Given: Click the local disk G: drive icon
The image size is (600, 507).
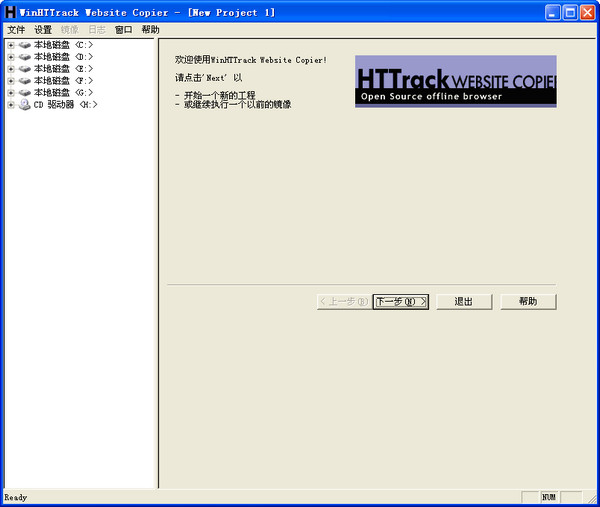Looking at the screenshot, I should [x=25, y=93].
